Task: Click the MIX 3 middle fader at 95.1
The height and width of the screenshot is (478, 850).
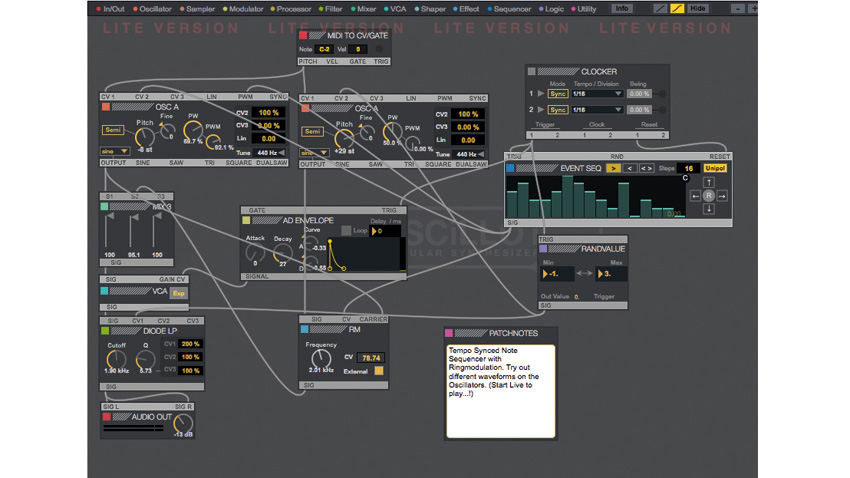Action: 133,217
